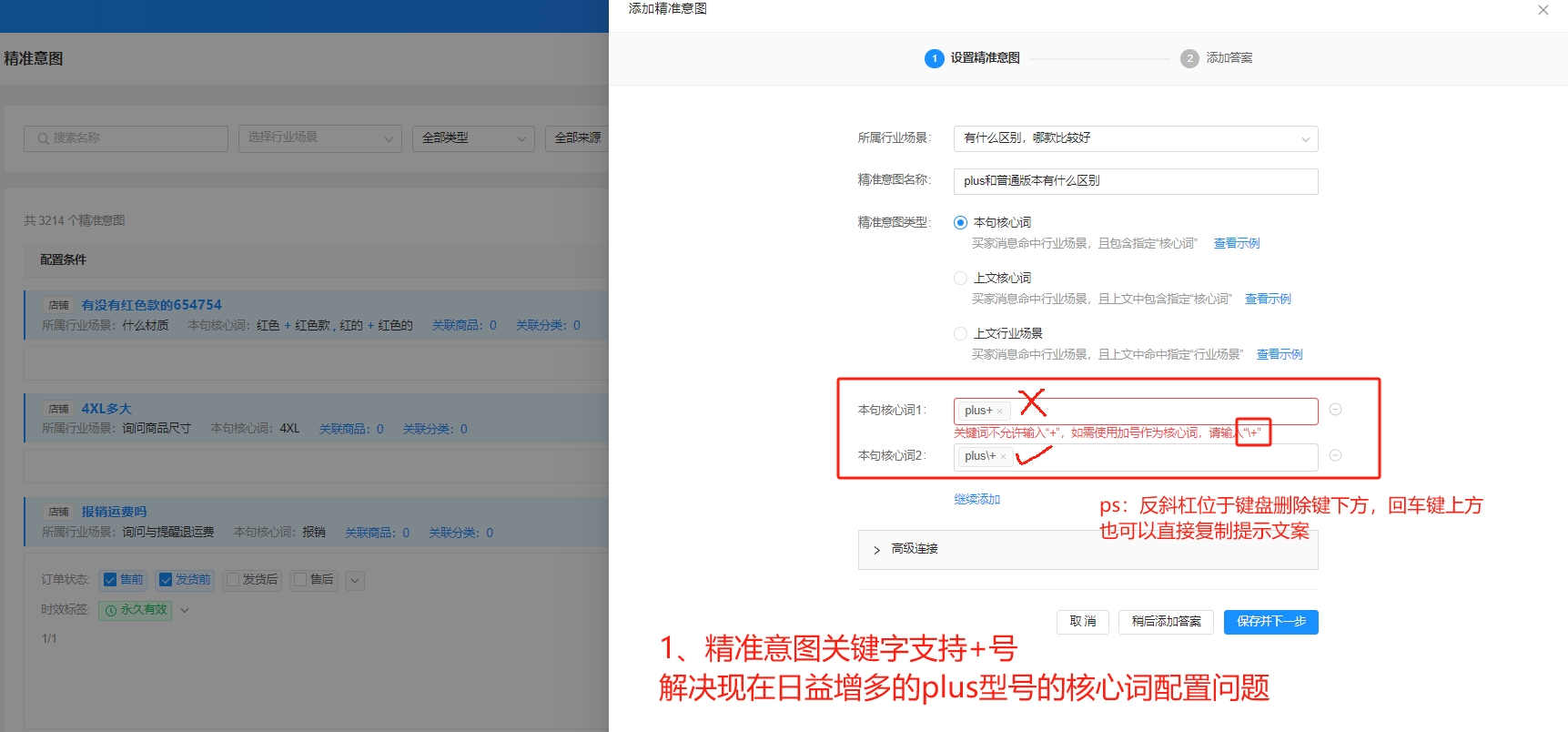Delete the plus\+ keyword tag
This screenshot has width=1568, height=732.
pos(1003,456)
